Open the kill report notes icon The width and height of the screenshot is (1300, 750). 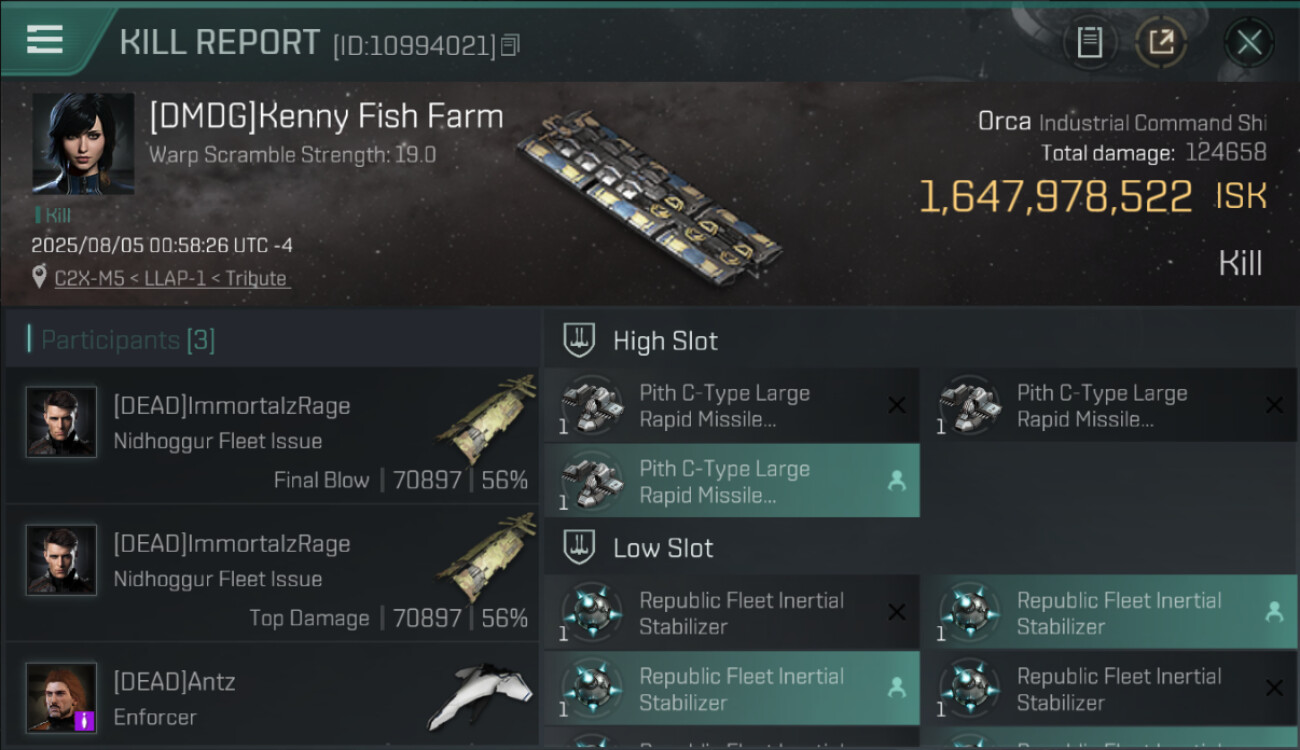pos(1089,43)
